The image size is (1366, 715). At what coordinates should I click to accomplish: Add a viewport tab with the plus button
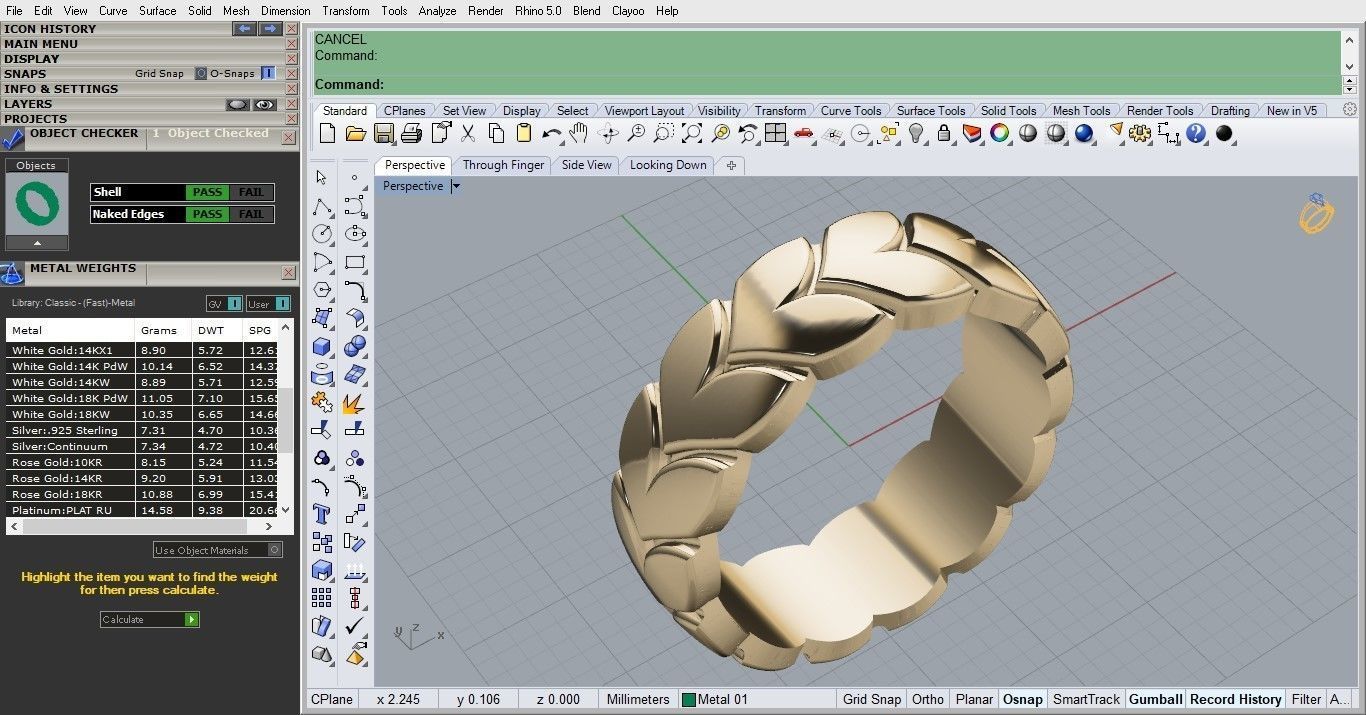click(x=731, y=165)
